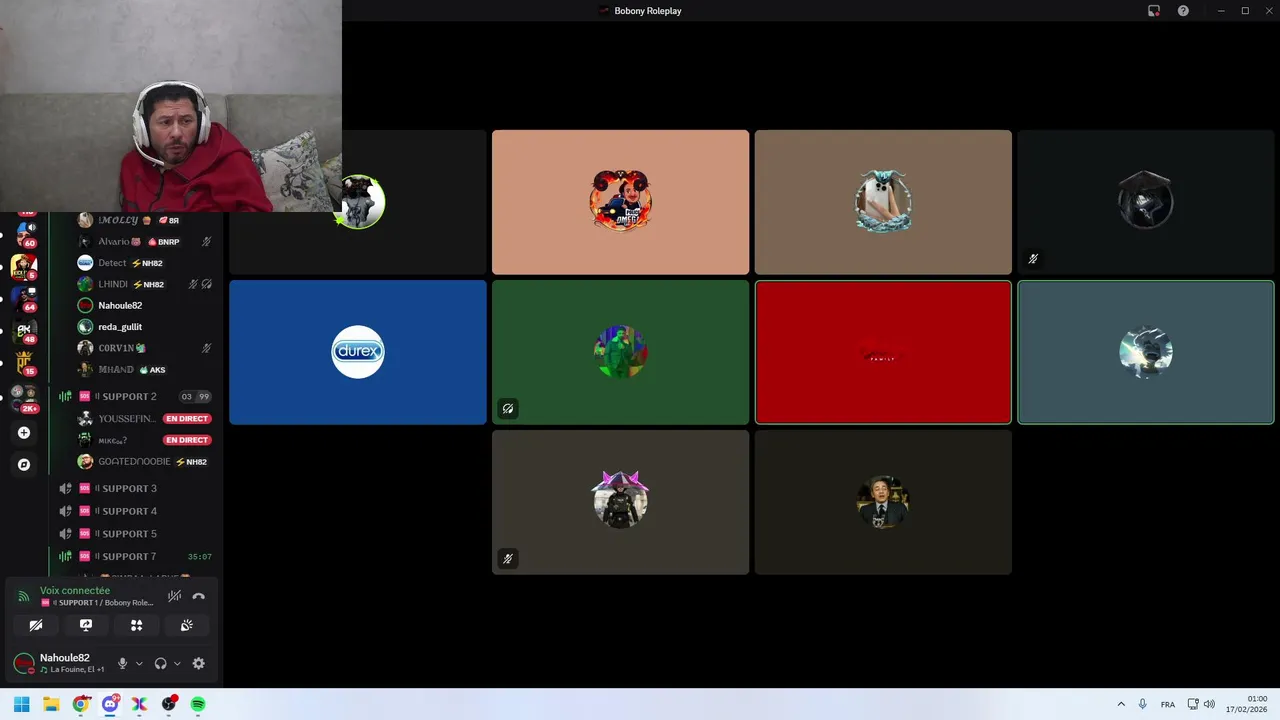Click the speaker icon beside SUPPORT 3

(x=65, y=488)
